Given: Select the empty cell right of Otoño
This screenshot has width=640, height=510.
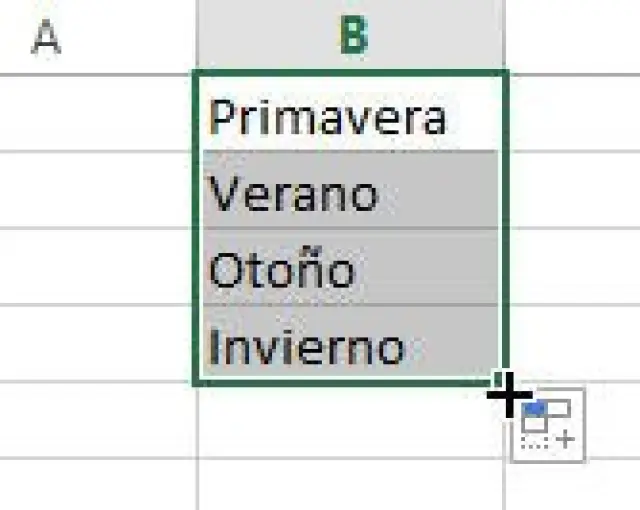Looking at the screenshot, I should tap(574, 268).
